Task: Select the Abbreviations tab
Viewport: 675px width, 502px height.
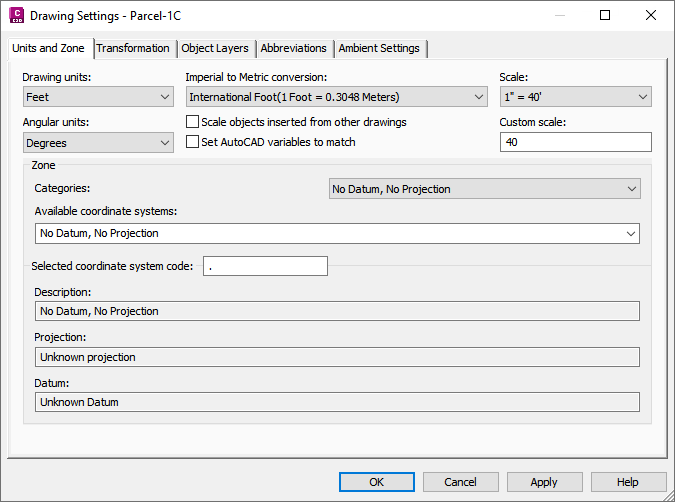Action: (x=294, y=48)
